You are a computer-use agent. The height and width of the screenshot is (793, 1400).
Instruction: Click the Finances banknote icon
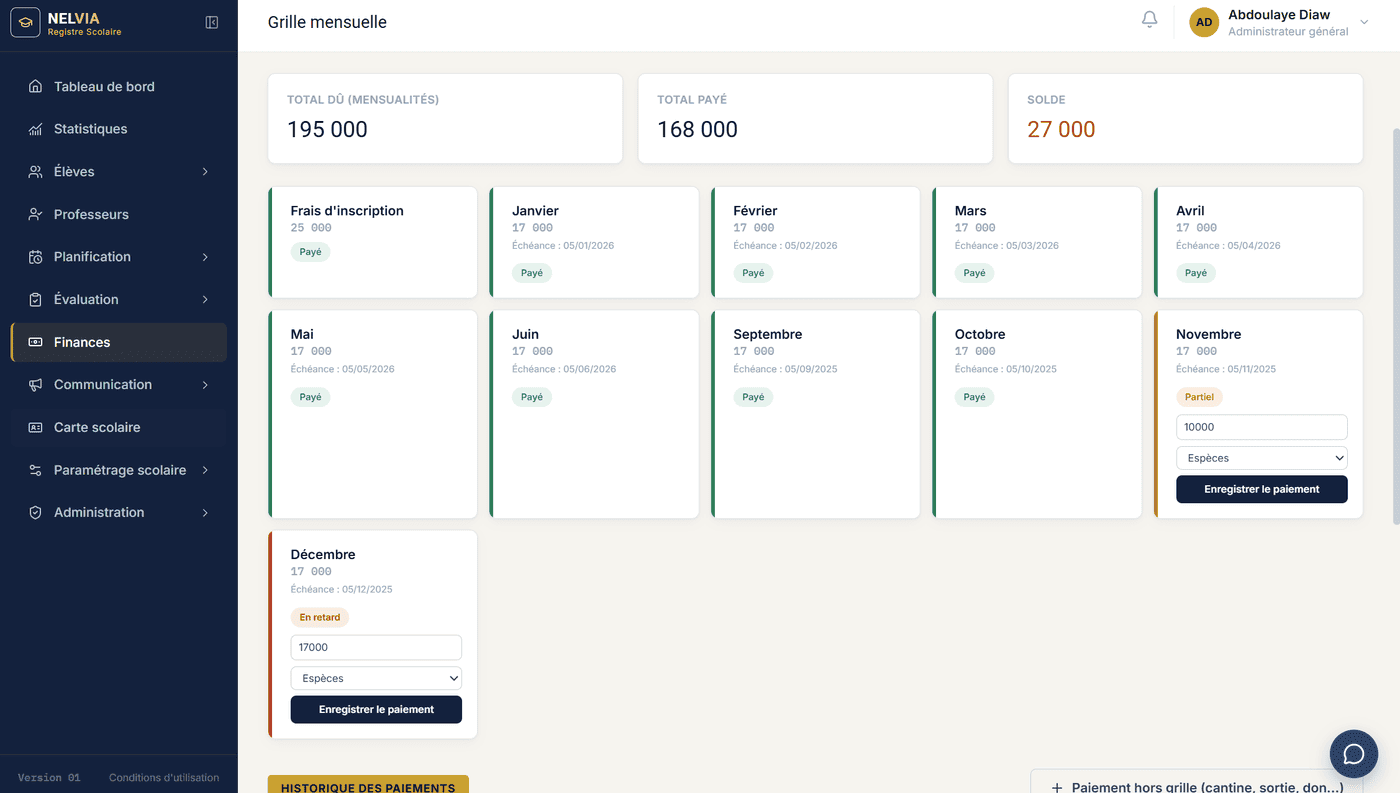(35, 342)
